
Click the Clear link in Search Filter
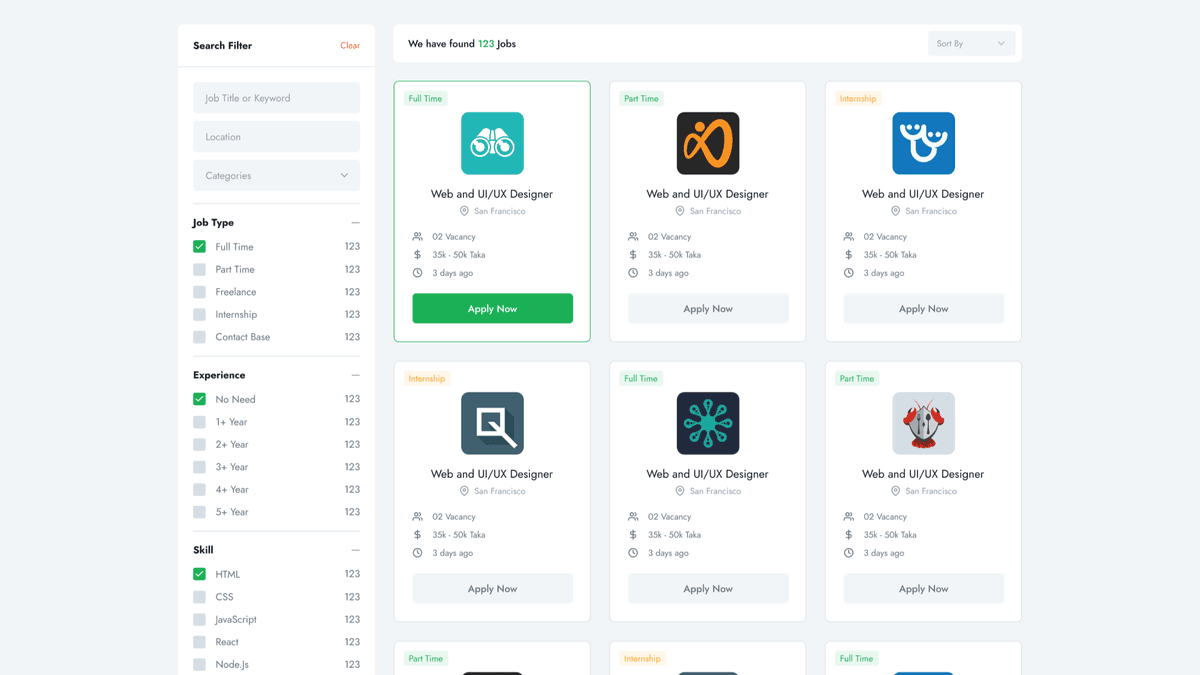click(350, 45)
